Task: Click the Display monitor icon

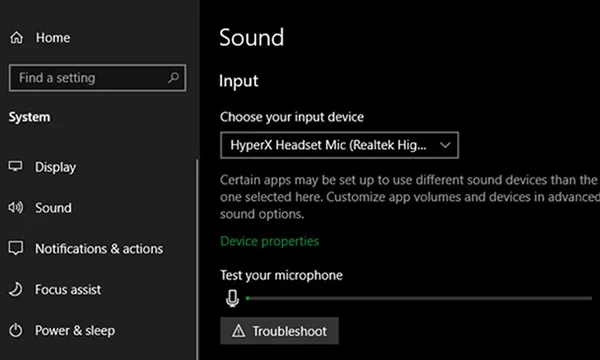Action: coord(15,167)
